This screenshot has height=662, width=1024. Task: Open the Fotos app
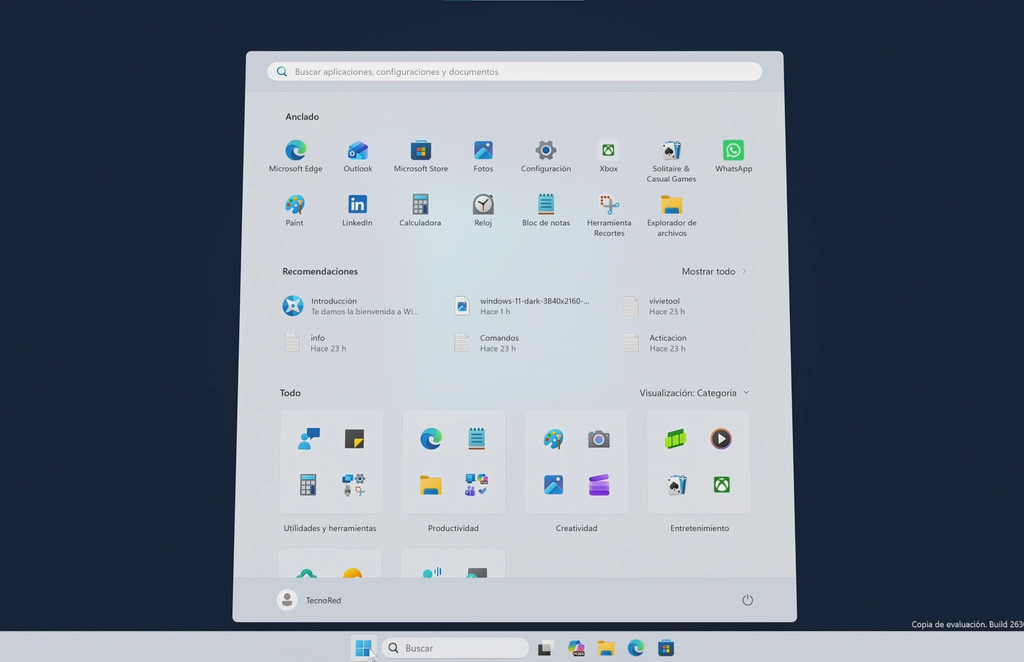(483, 156)
